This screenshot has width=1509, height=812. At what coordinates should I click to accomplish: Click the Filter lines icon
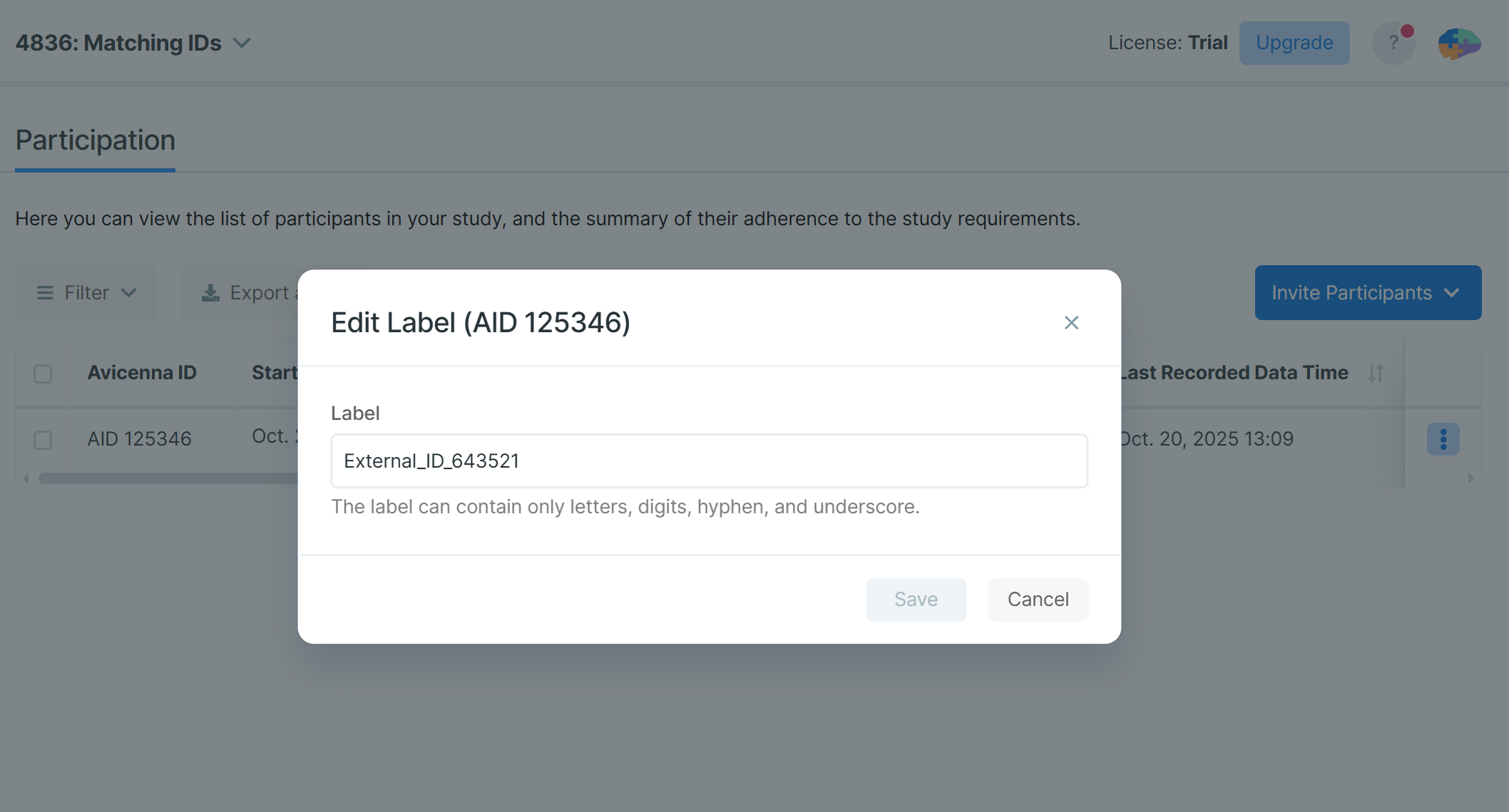tap(45, 293)
